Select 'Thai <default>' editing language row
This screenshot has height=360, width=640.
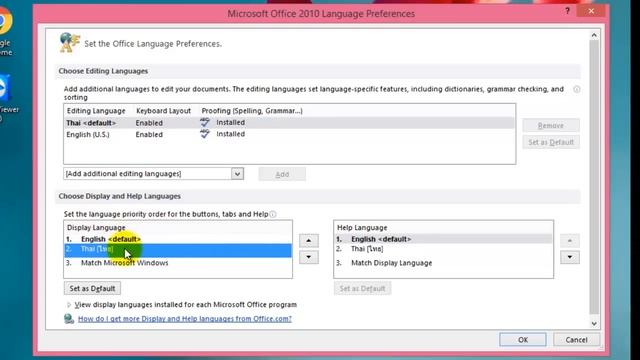[x=289, y=122]
